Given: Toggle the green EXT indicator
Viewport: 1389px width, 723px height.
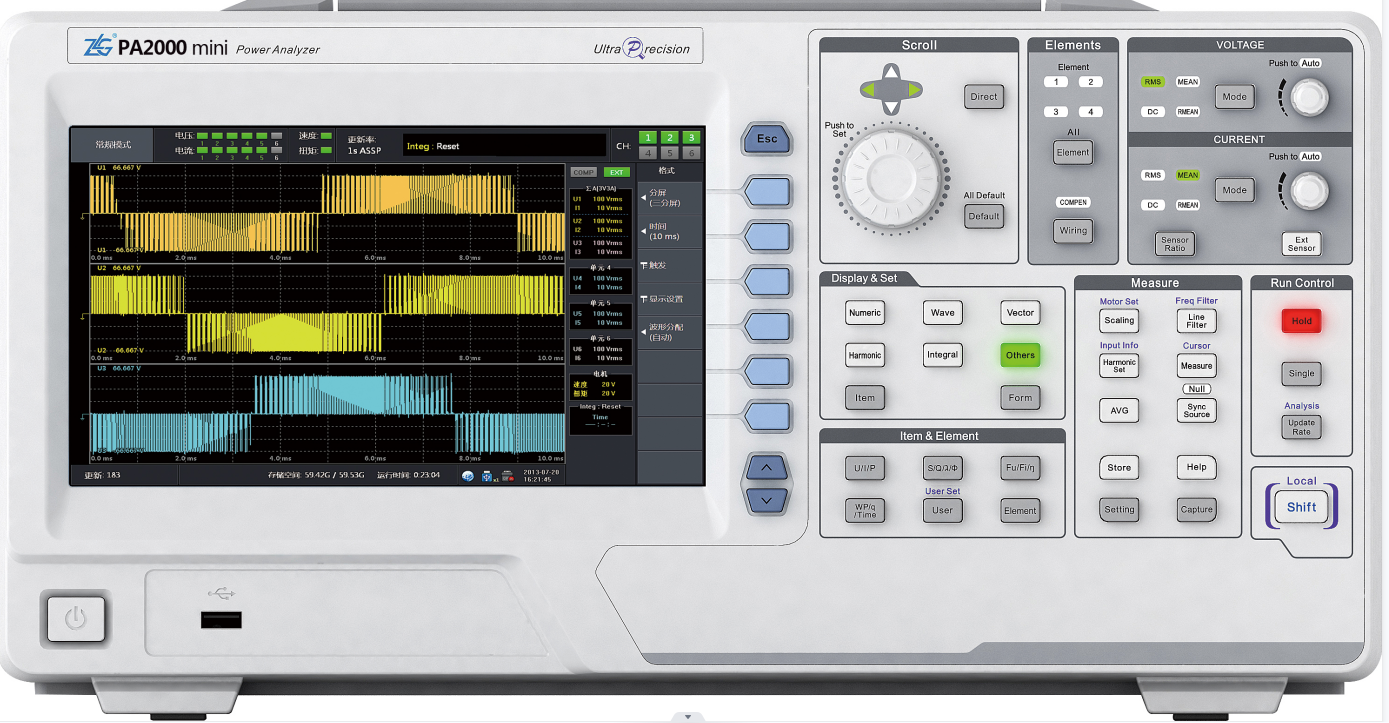Looking at the screenshot, I should (x=617, y=172).
